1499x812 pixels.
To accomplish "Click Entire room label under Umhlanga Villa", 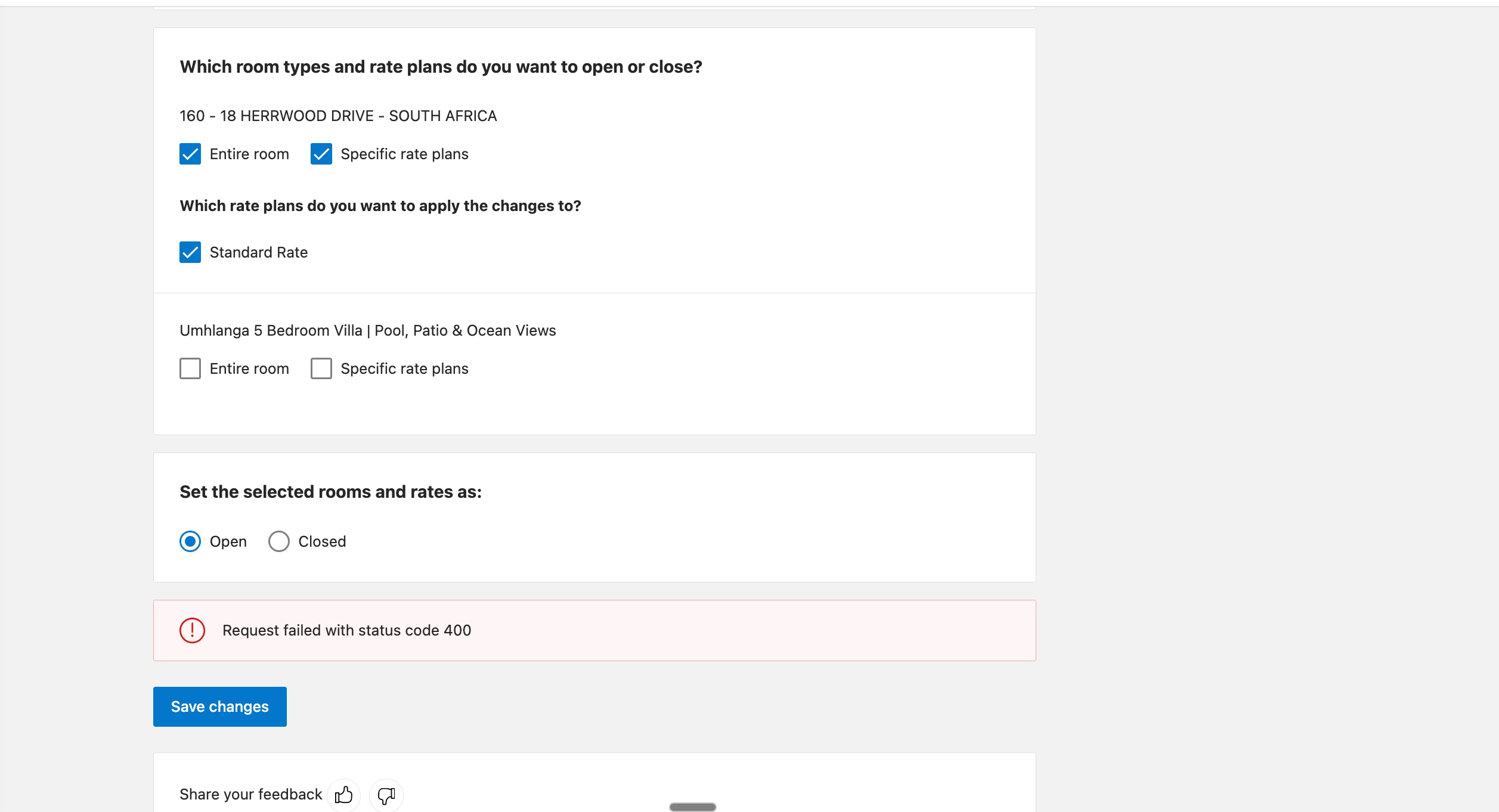I will 249,368.
